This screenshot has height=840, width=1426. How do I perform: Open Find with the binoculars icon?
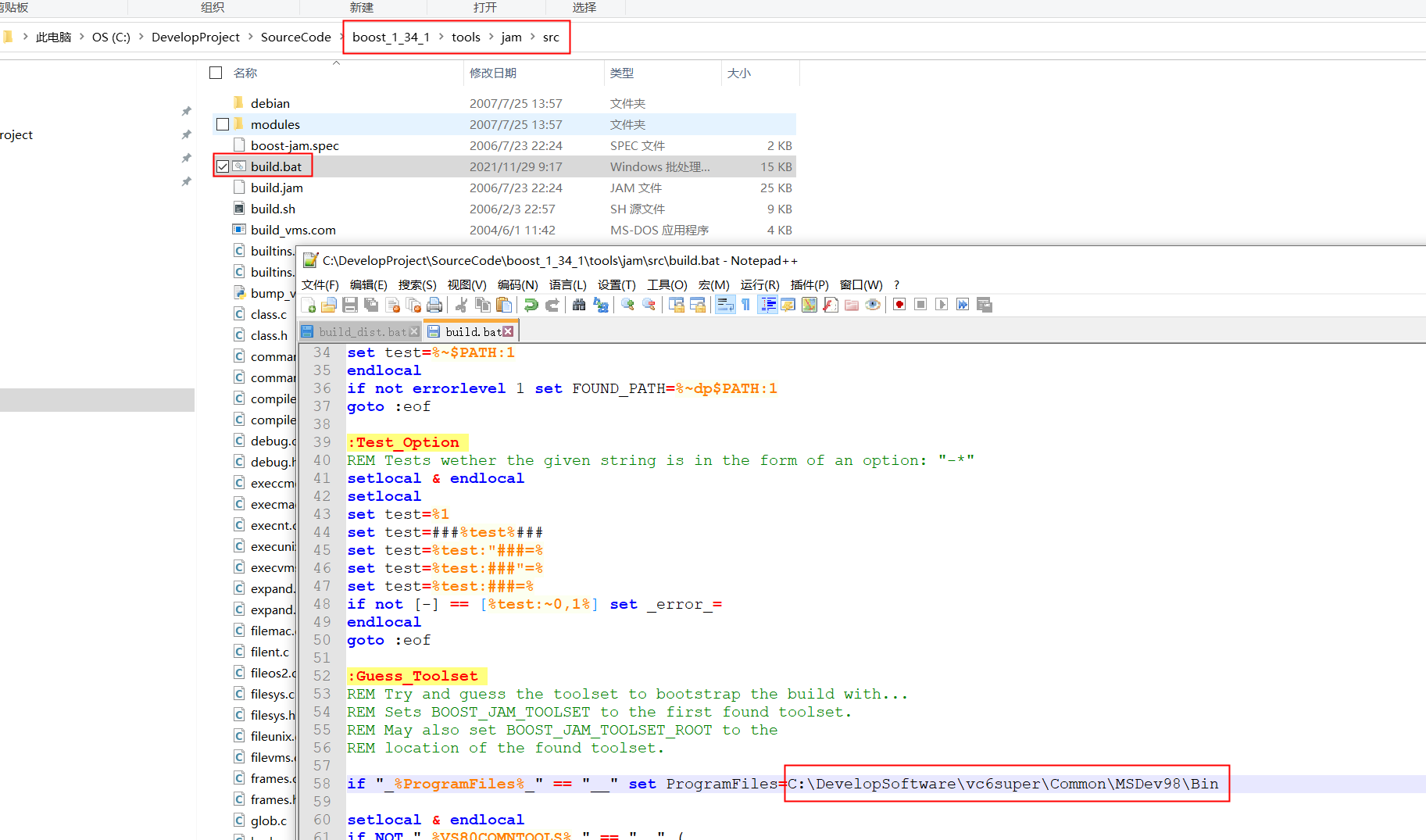[x=579, y=305]
